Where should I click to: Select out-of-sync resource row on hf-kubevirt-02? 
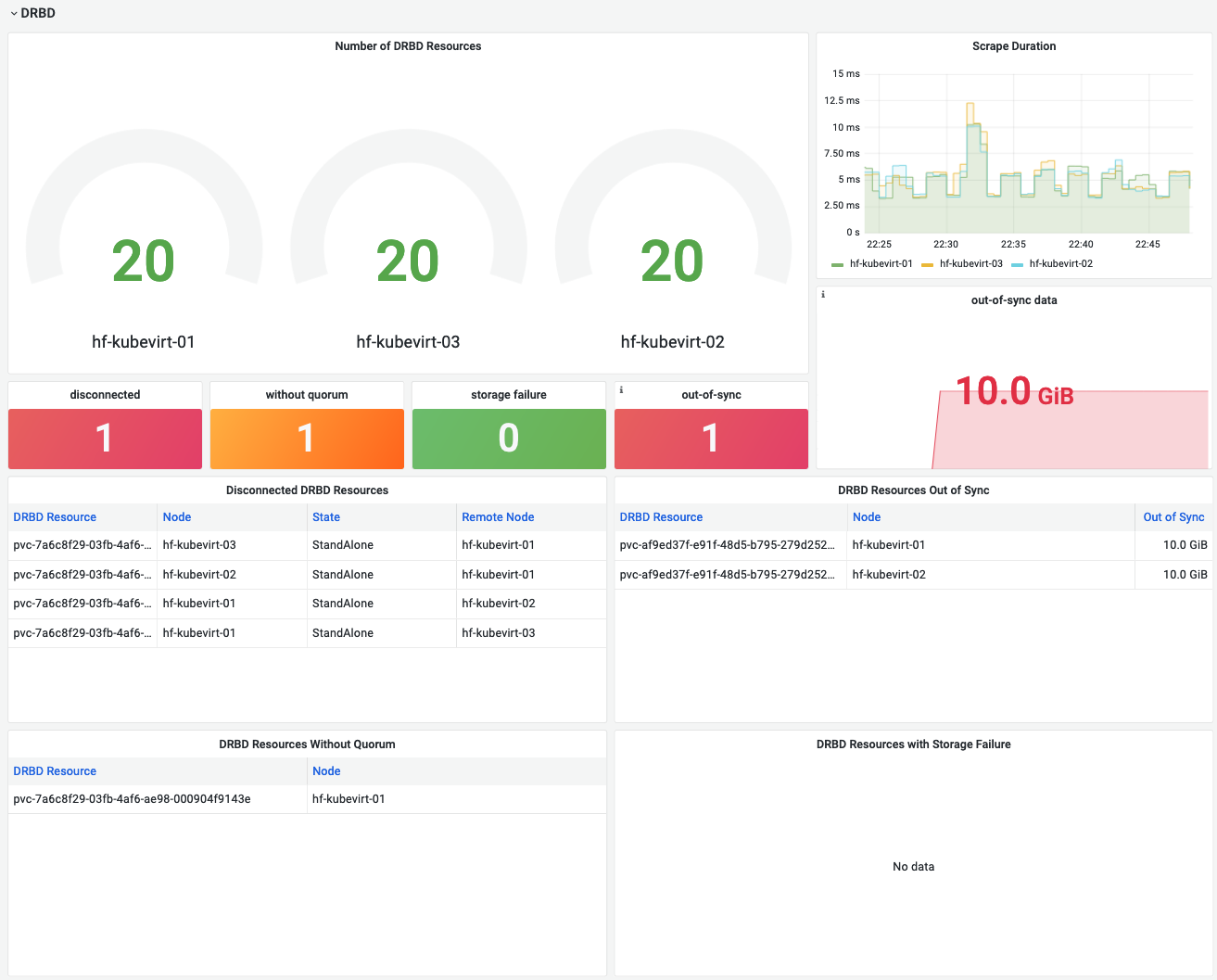pos(913,575)
